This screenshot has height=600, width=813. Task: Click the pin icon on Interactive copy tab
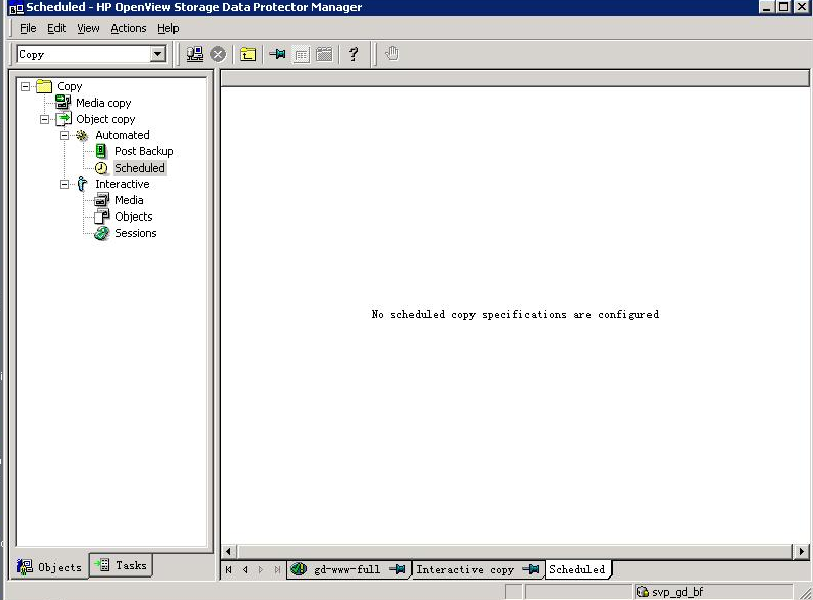point(531,569)
